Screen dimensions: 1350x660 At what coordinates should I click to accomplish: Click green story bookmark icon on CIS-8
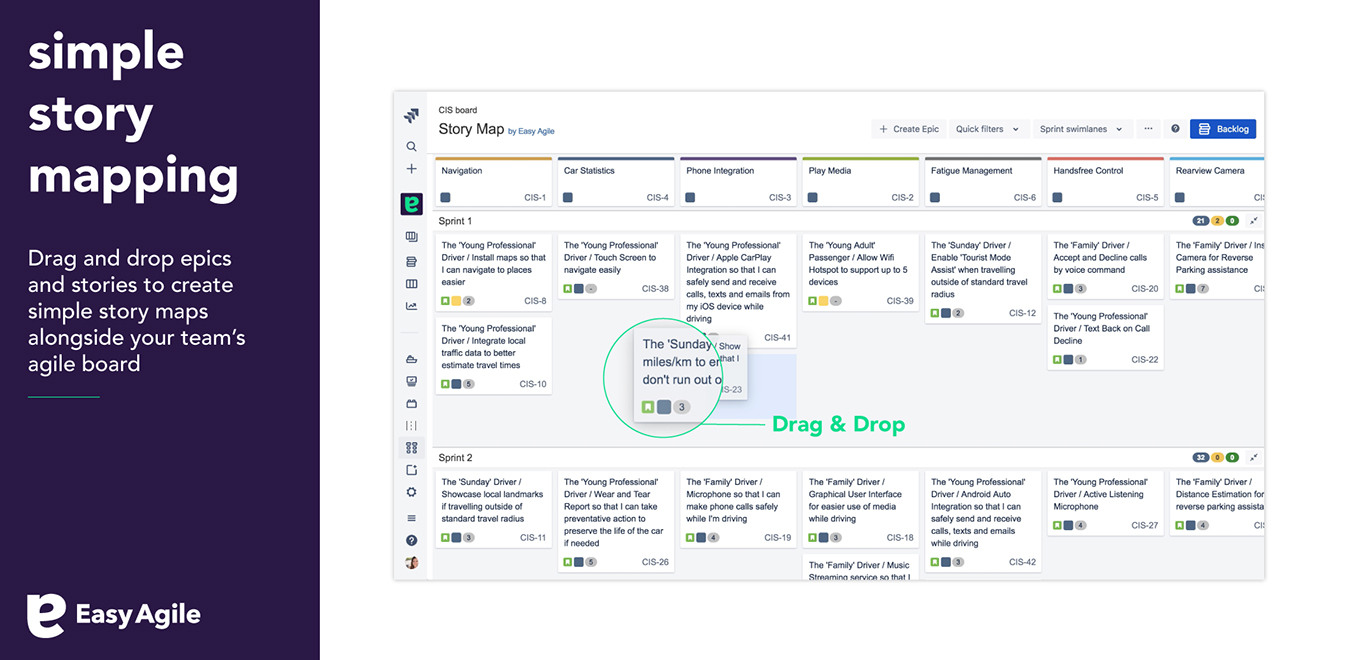[446, 301]
